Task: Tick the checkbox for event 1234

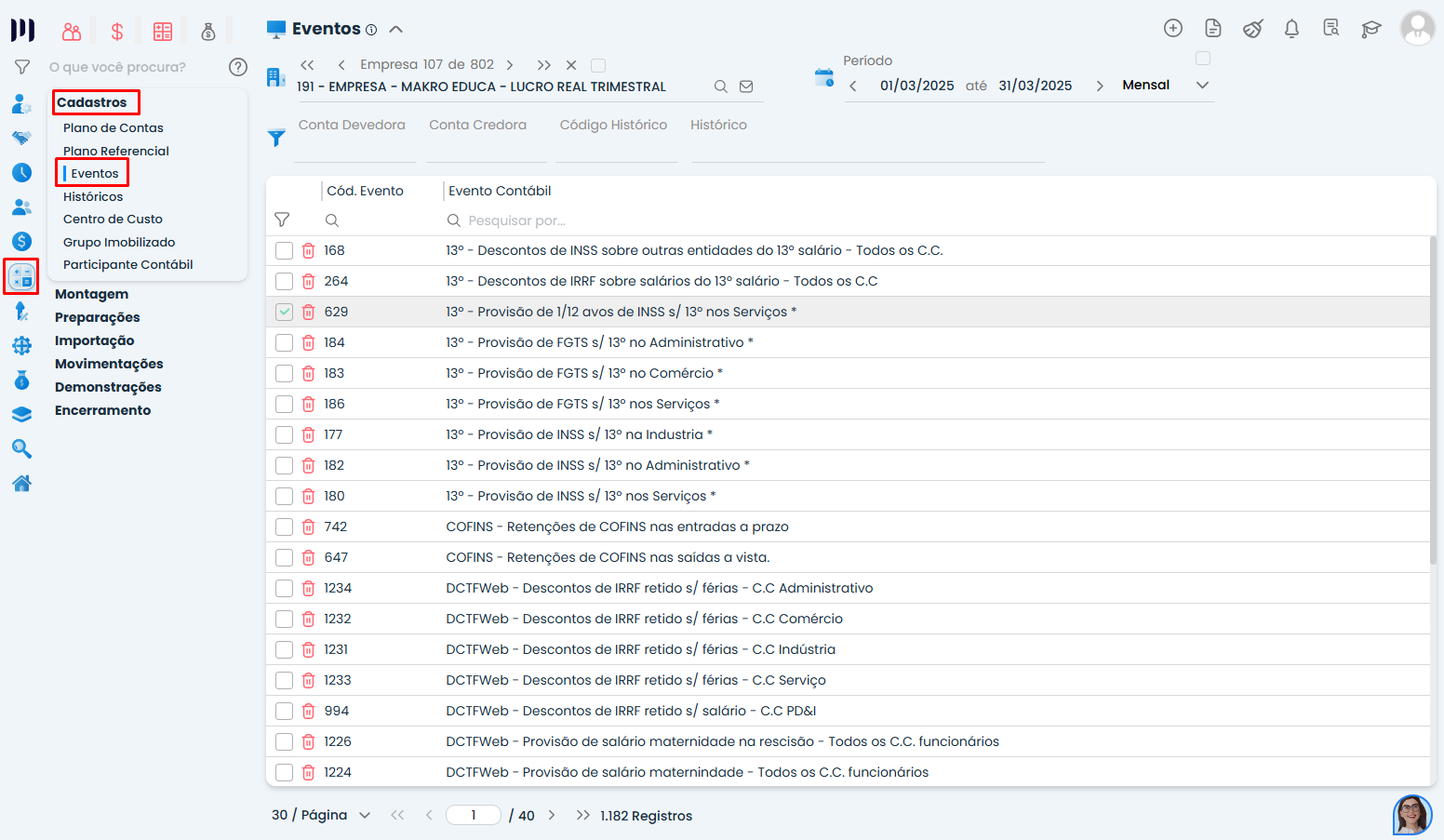Action: 285,589
